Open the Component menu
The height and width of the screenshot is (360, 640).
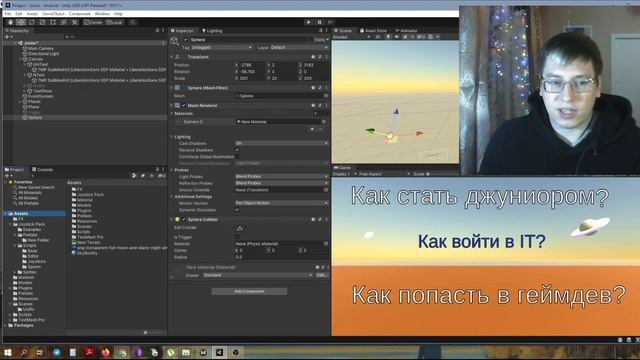[80, 14]
